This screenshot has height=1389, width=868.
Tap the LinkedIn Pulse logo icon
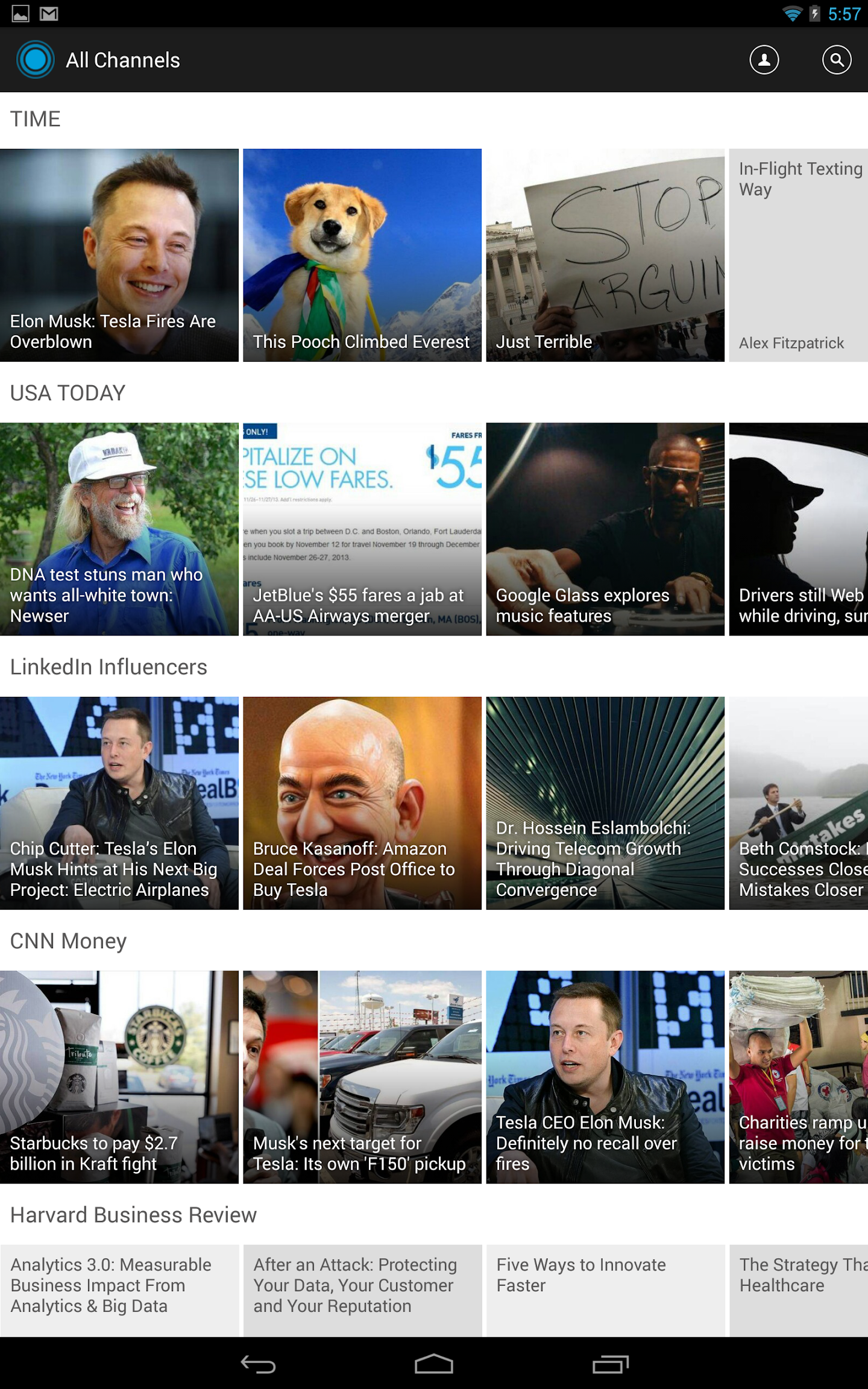(36, 60)
